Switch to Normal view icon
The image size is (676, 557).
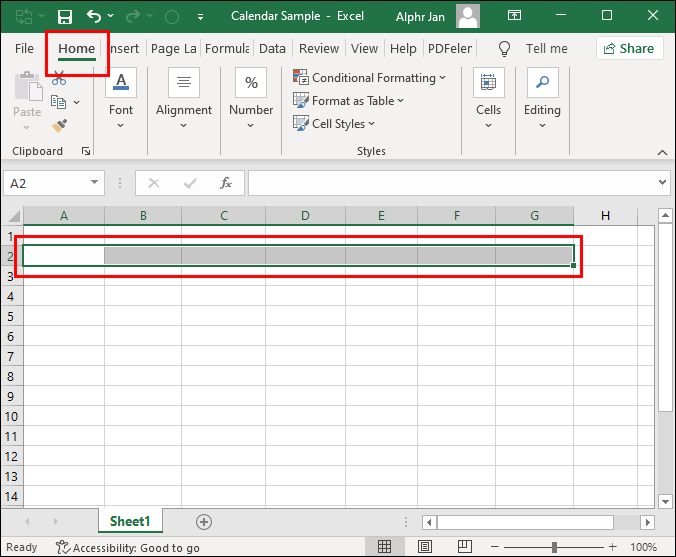coord(384,547)
